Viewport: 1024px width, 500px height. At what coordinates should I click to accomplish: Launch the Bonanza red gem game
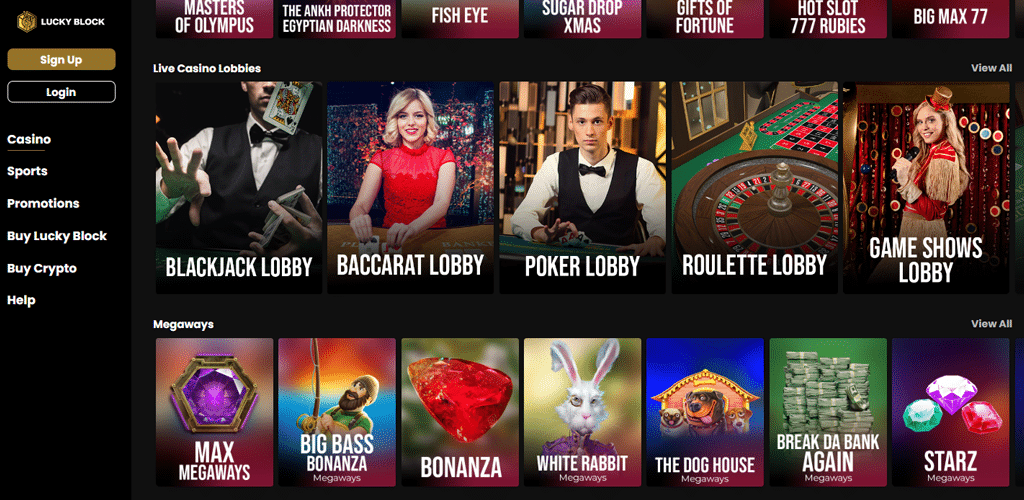point(460,412)
